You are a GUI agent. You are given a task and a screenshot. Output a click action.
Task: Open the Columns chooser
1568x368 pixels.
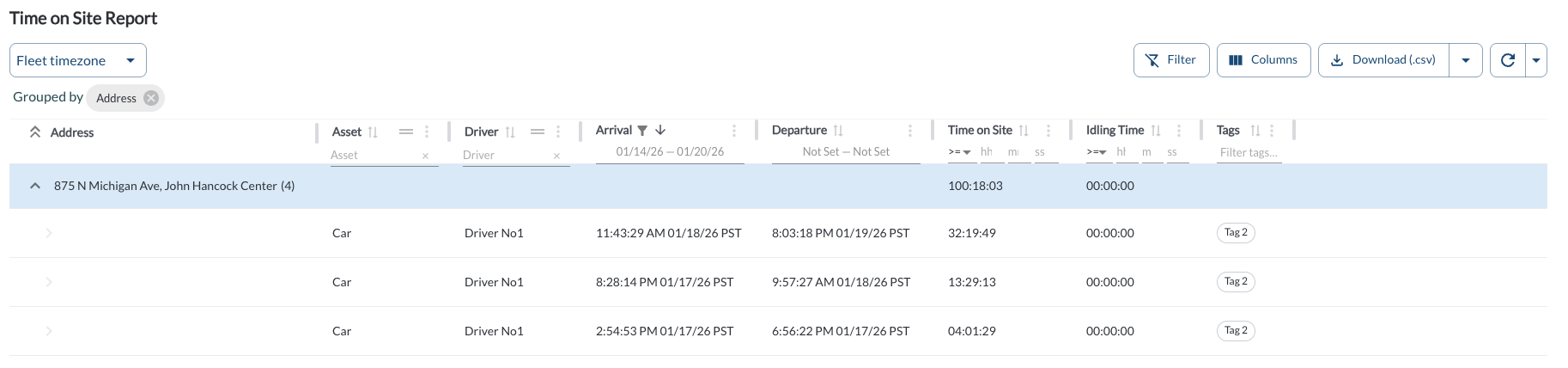click(x=1263, y=60)
